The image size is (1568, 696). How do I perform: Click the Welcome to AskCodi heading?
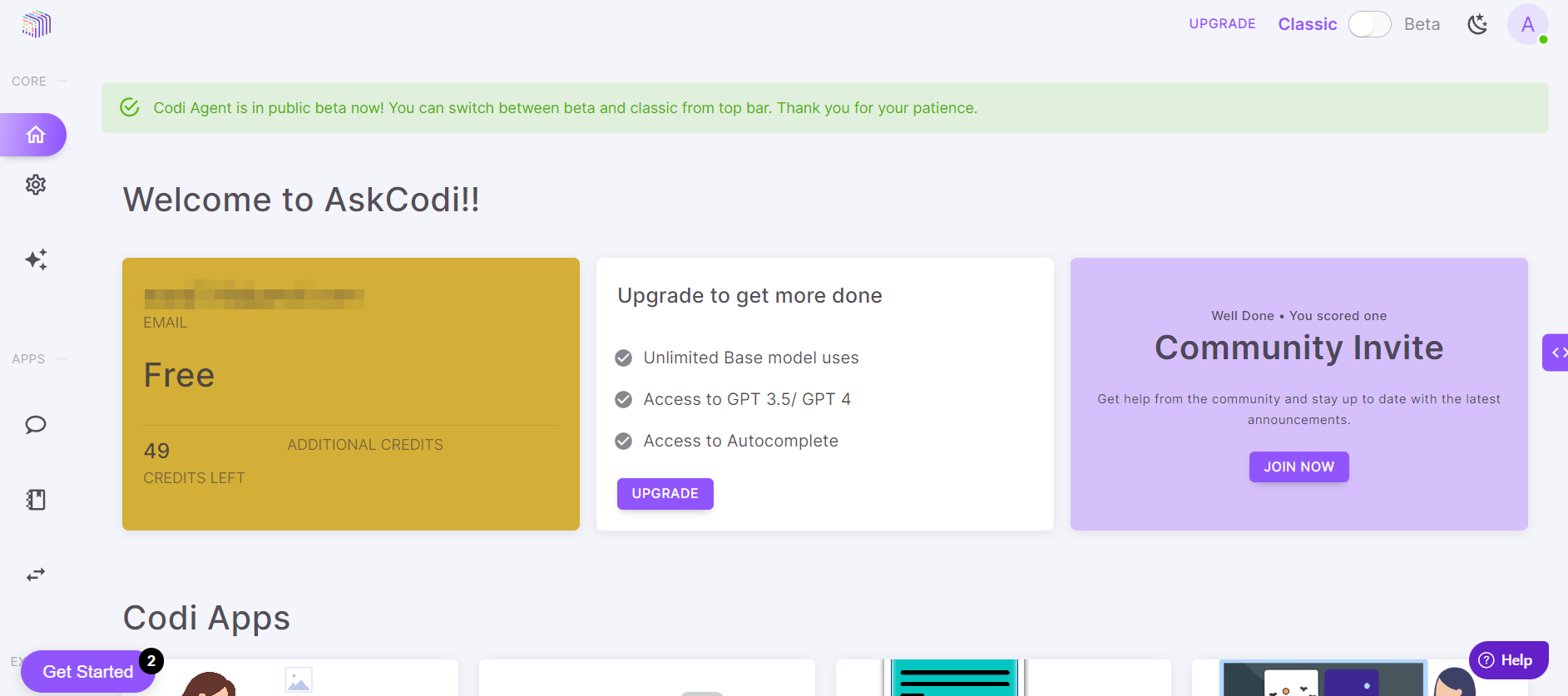click(301, 200)
